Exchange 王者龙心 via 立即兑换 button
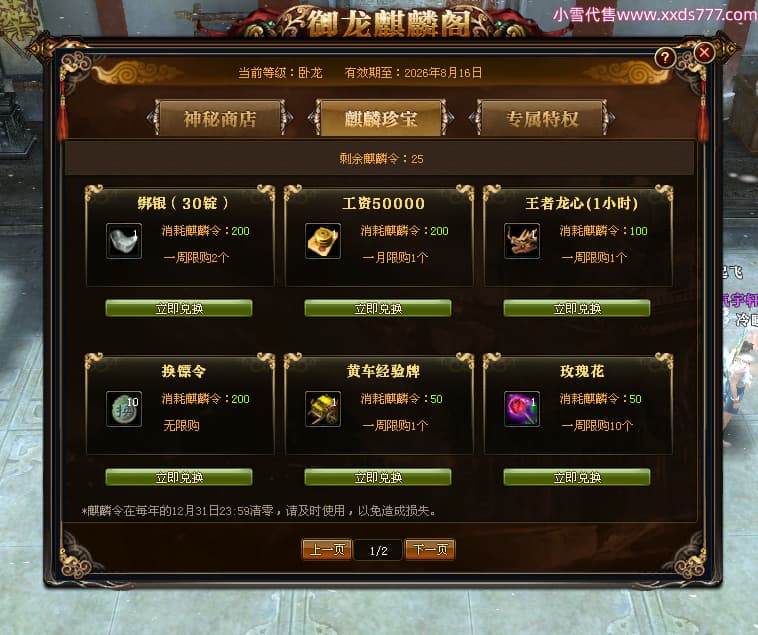The height and width of the screenshot is (635, 758). 577,308
